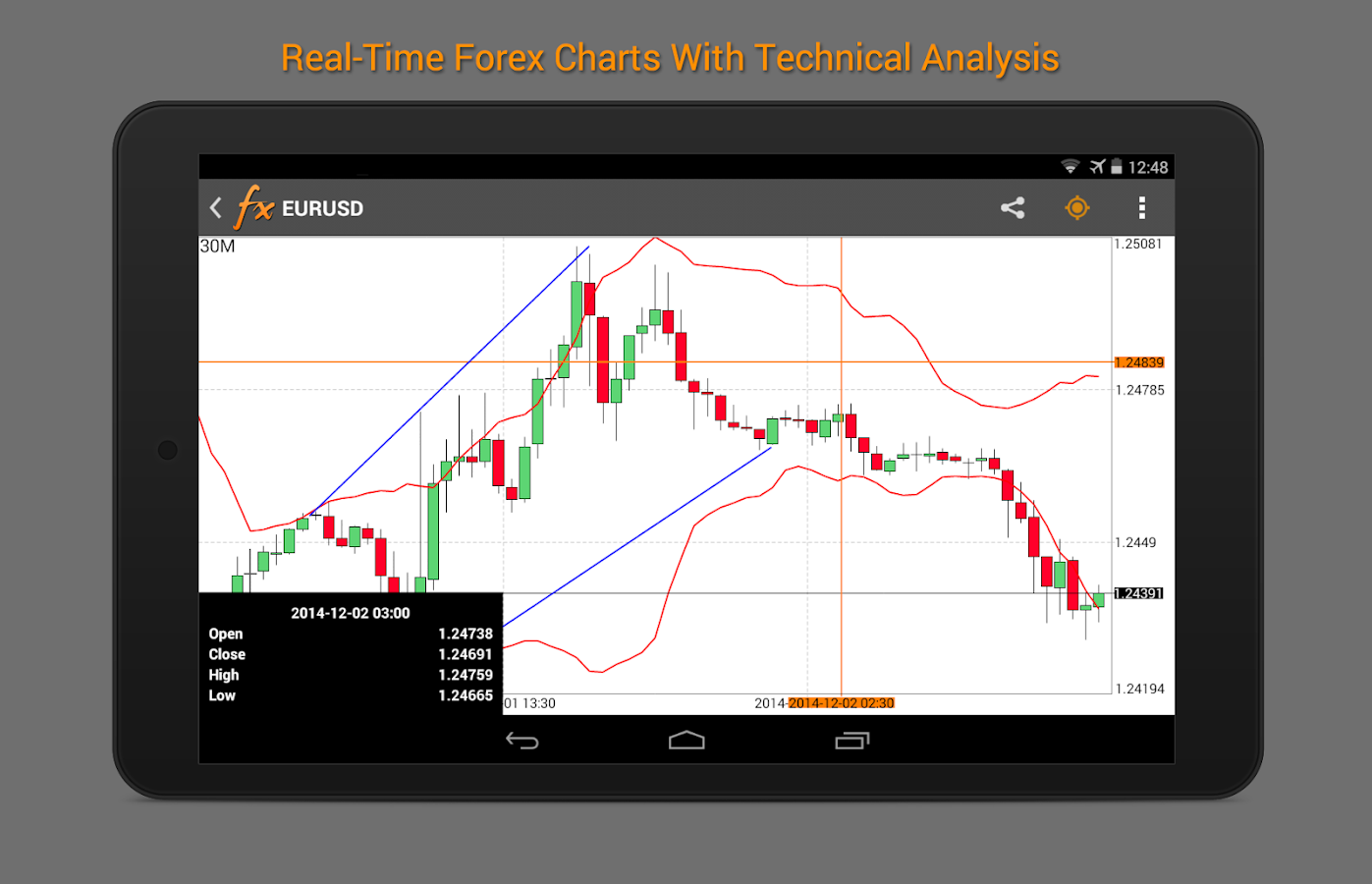Screen dimensions: 1372x884
Task: Tap the 1.24785 price axis label
Action: (x=1140, y=390)
